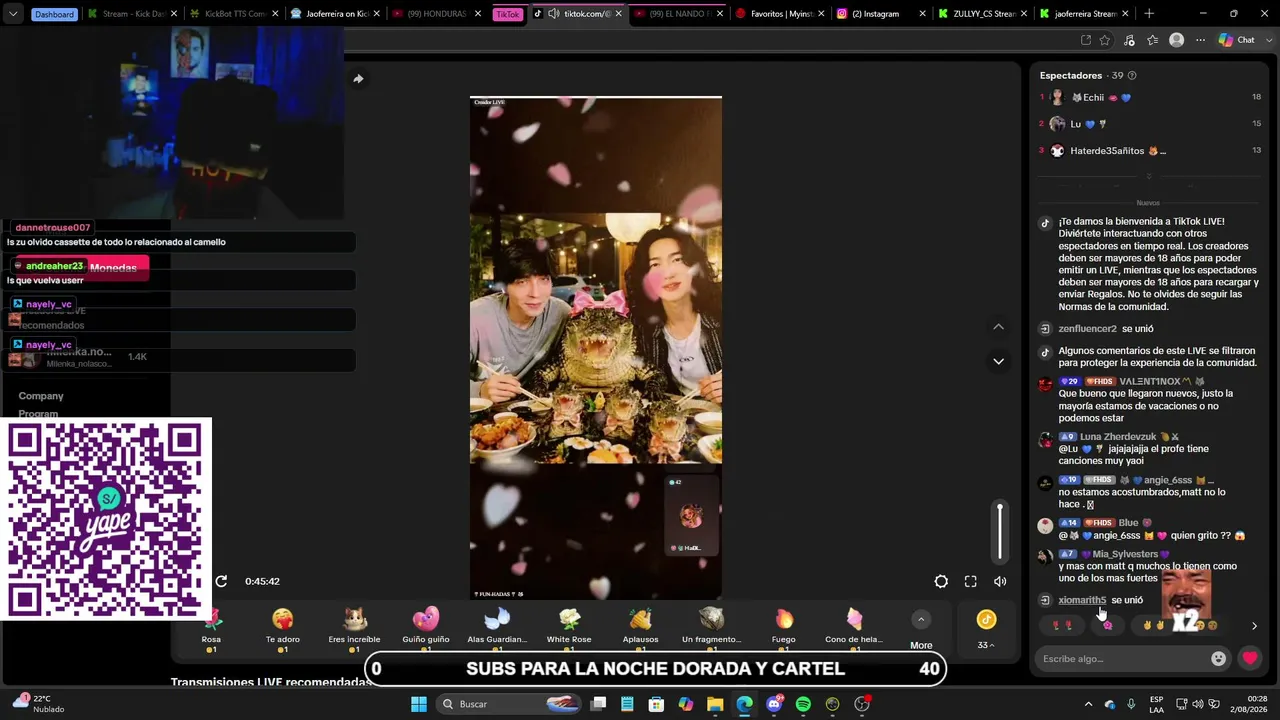Open File Explorer from the taskbar
Screen dimensions: 1280x720
(715, 704)
